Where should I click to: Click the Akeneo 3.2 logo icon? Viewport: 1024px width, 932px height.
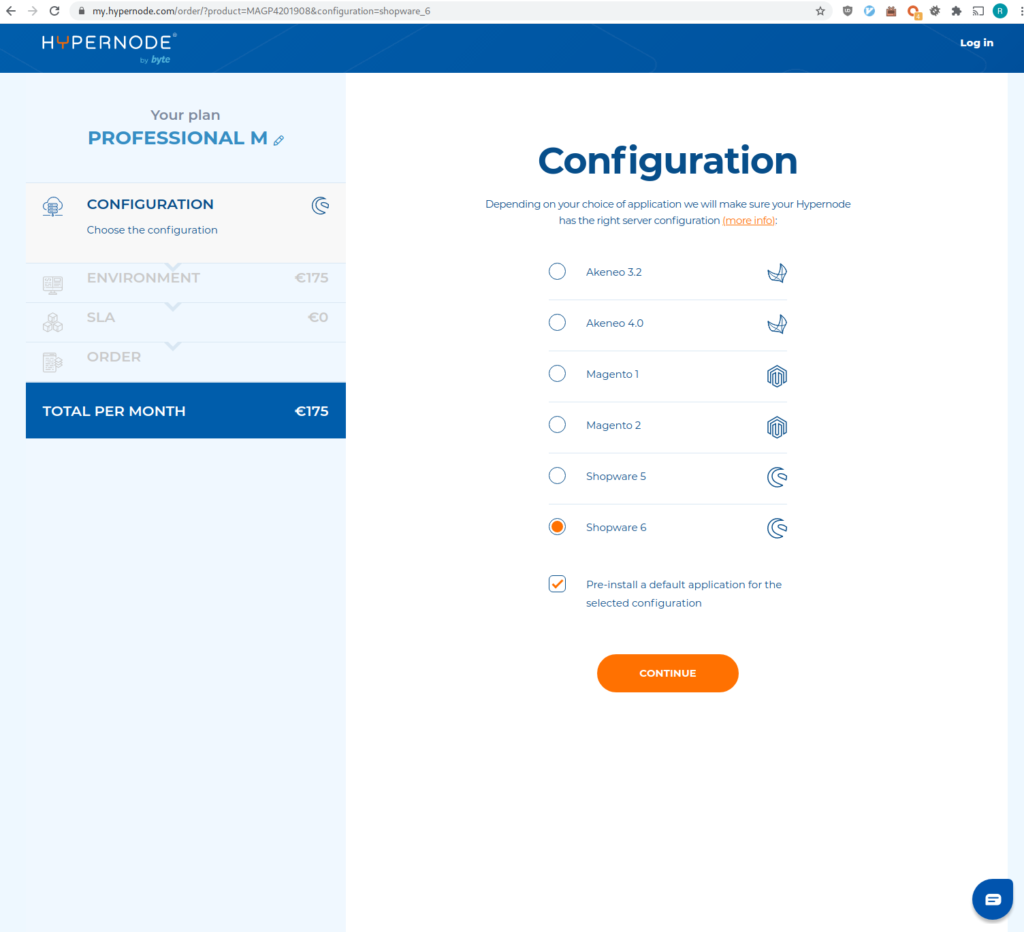point(776,273)
